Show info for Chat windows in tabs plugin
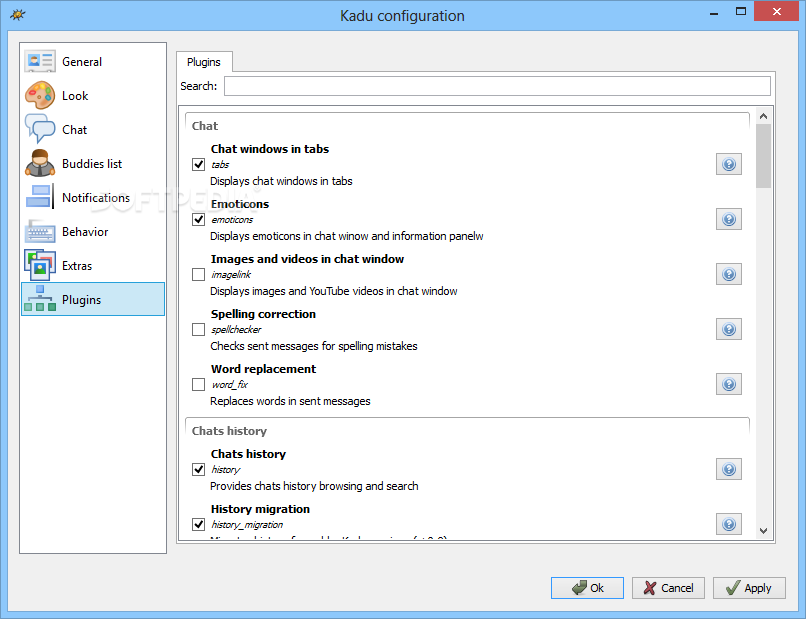The width and height of the screenshot is (806, 619). [x=728, y=165]
